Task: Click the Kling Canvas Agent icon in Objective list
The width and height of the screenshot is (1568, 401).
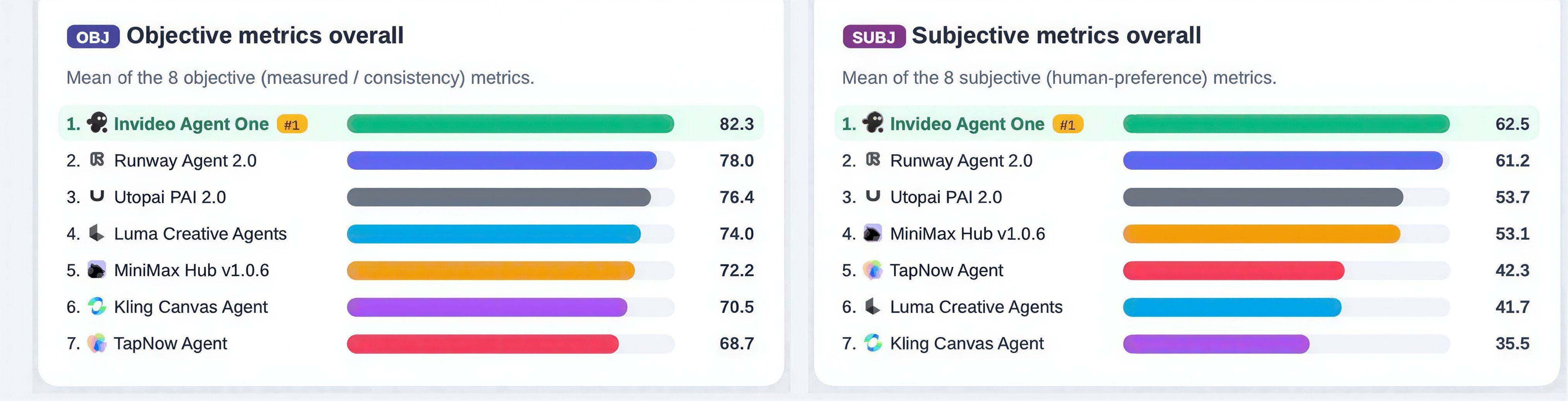Action: tap(97, 306)
